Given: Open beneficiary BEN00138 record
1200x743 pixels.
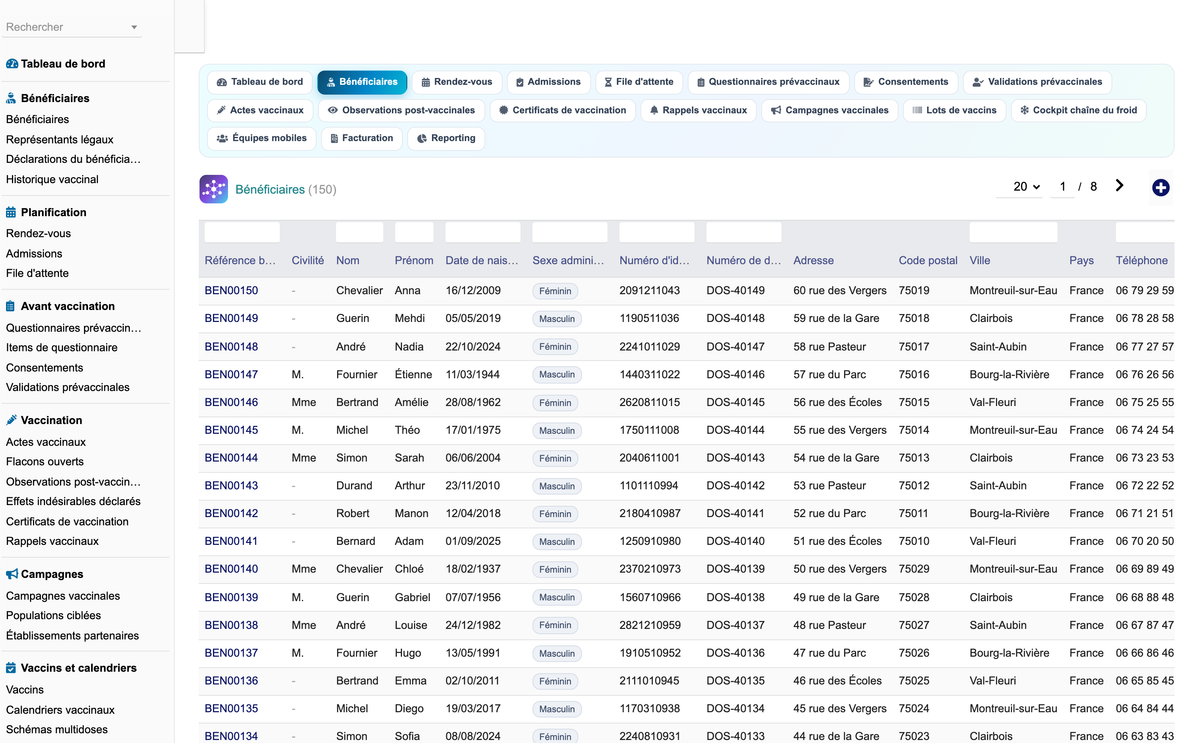Looking at the screenshot, I should 231,625.
